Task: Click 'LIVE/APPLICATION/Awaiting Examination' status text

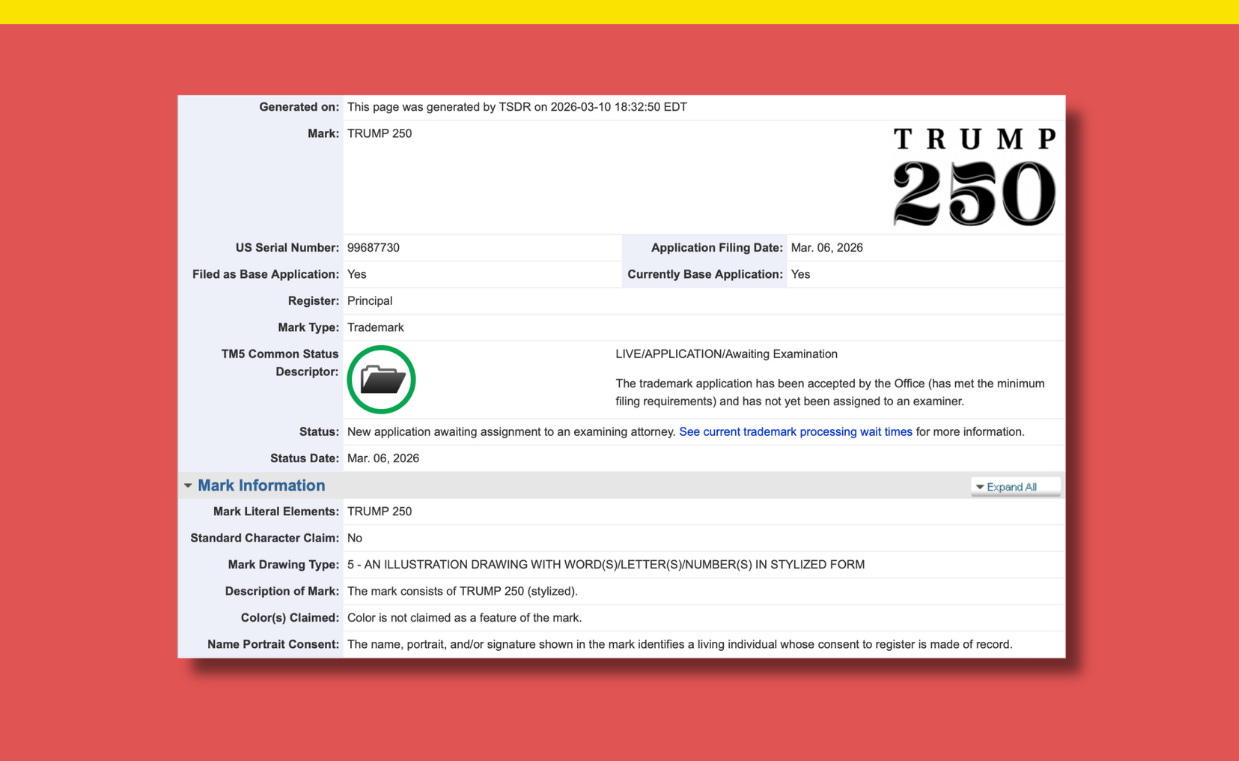Action: click(x=727, y=354)
